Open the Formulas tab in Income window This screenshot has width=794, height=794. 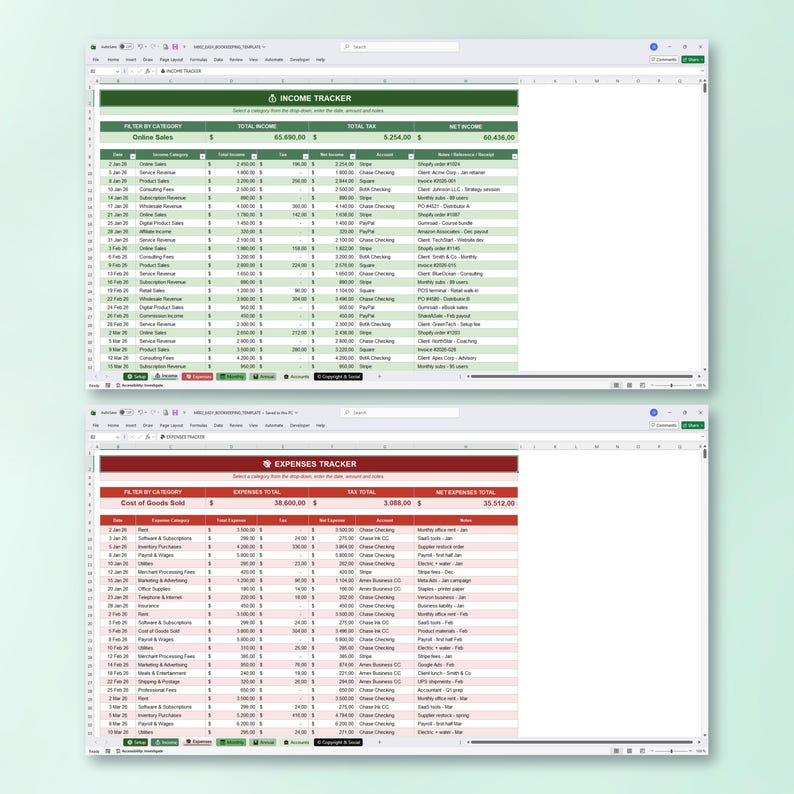[x=198, y=60]
